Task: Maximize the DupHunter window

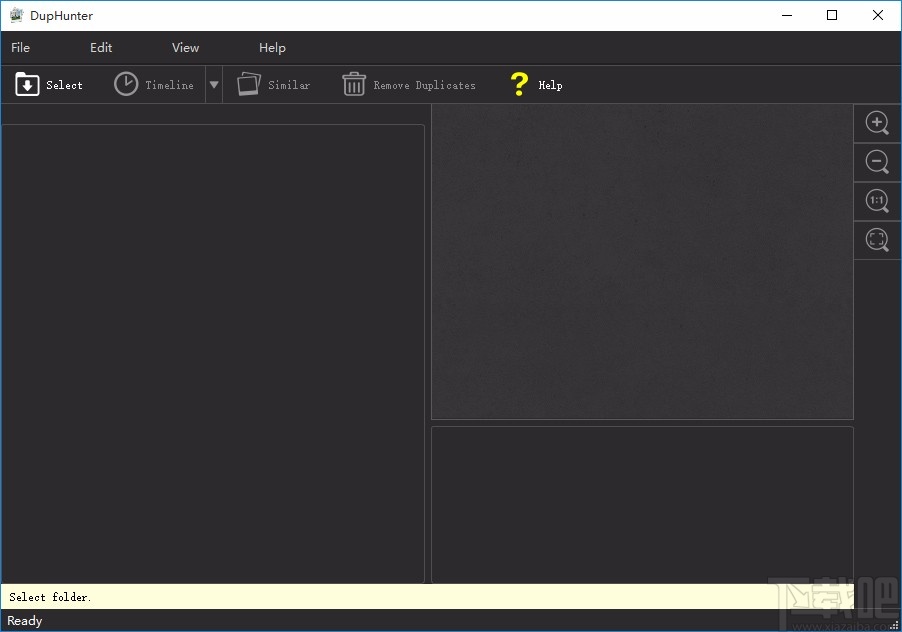Action: 832,15
